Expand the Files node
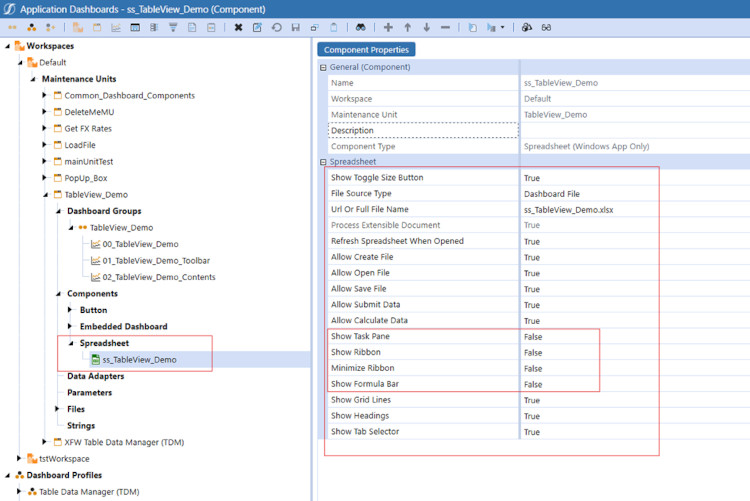 (x=57, y=409)
